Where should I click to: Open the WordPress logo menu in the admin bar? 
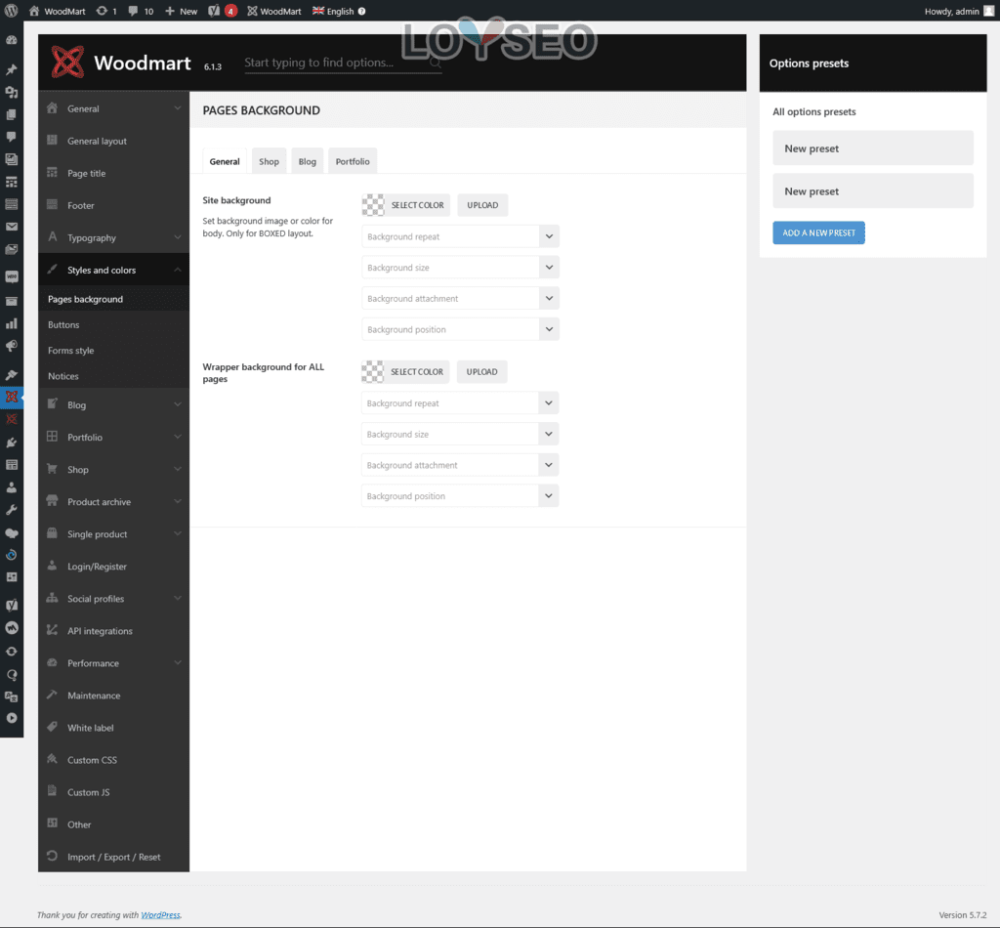(x=11, y=11)
